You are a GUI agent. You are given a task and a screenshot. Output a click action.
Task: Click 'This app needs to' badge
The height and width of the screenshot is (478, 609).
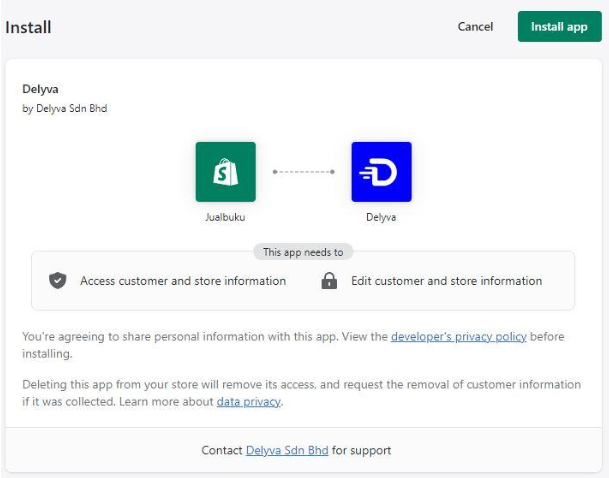(303, 252)
